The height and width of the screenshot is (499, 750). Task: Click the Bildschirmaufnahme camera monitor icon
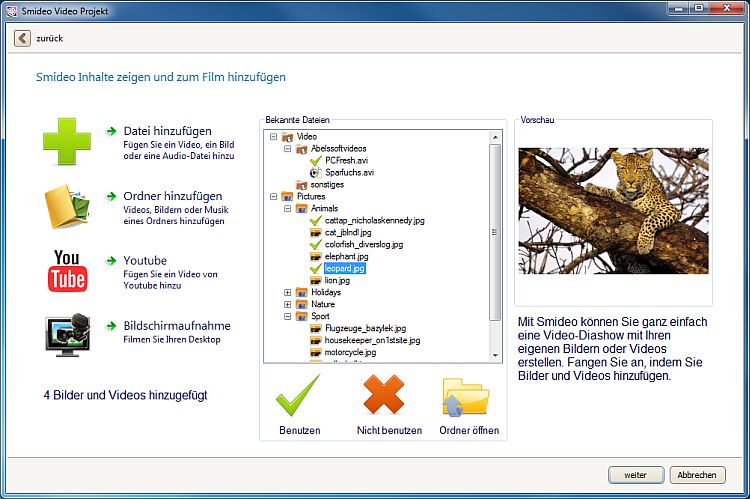66,336
